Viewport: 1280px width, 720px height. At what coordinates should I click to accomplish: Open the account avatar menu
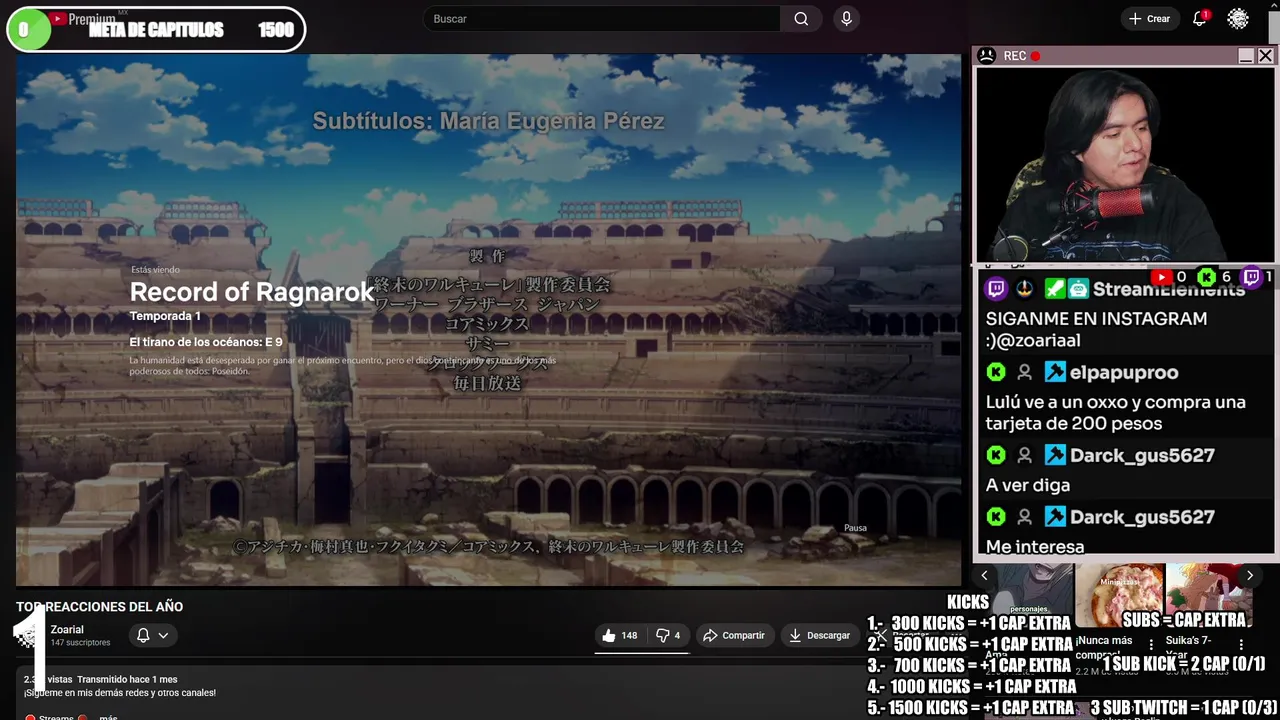pos(1238,19)
